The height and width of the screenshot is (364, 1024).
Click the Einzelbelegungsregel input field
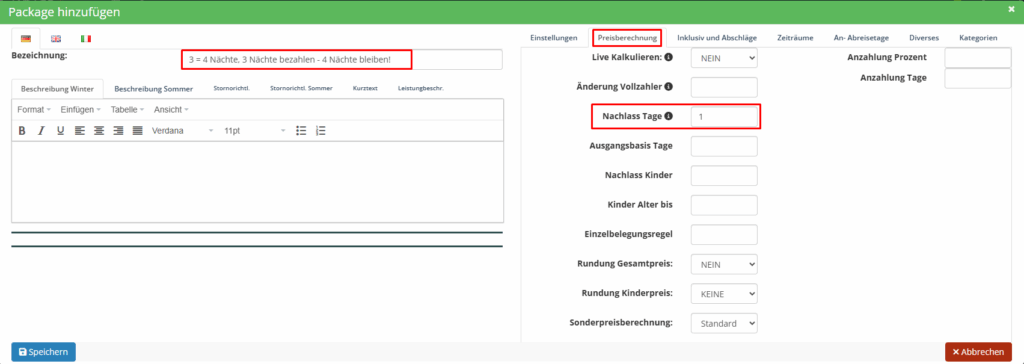click(724, 235)
